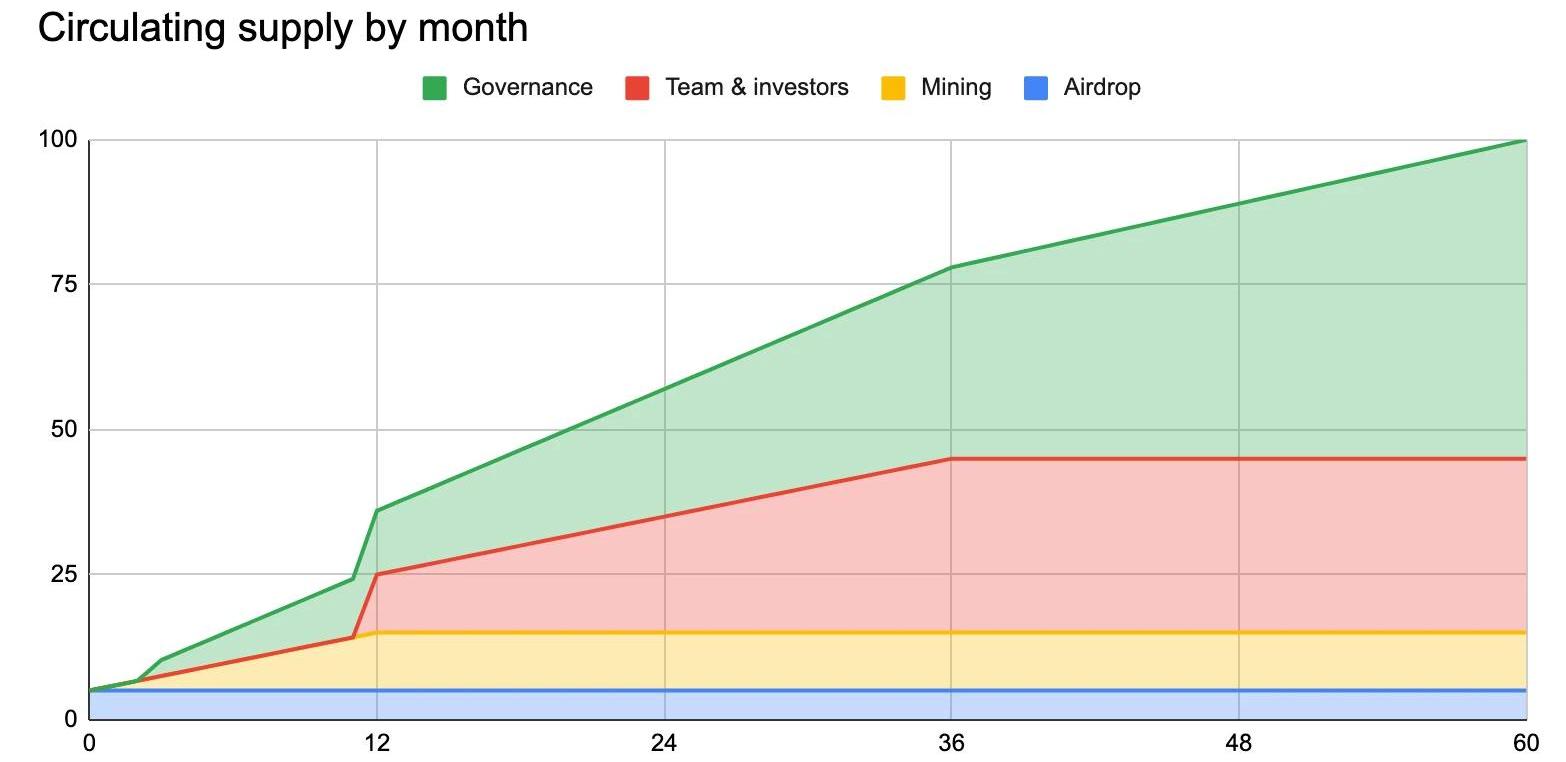Click the x-axis label 12
This screenshot has width=1566, height=762.
(x=377, y=743)
